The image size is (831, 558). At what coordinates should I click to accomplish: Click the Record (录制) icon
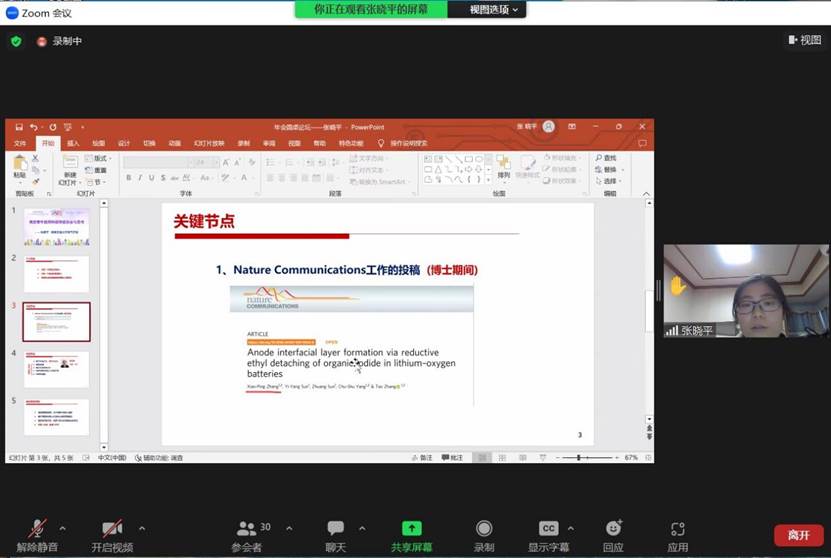coord(484,529)
